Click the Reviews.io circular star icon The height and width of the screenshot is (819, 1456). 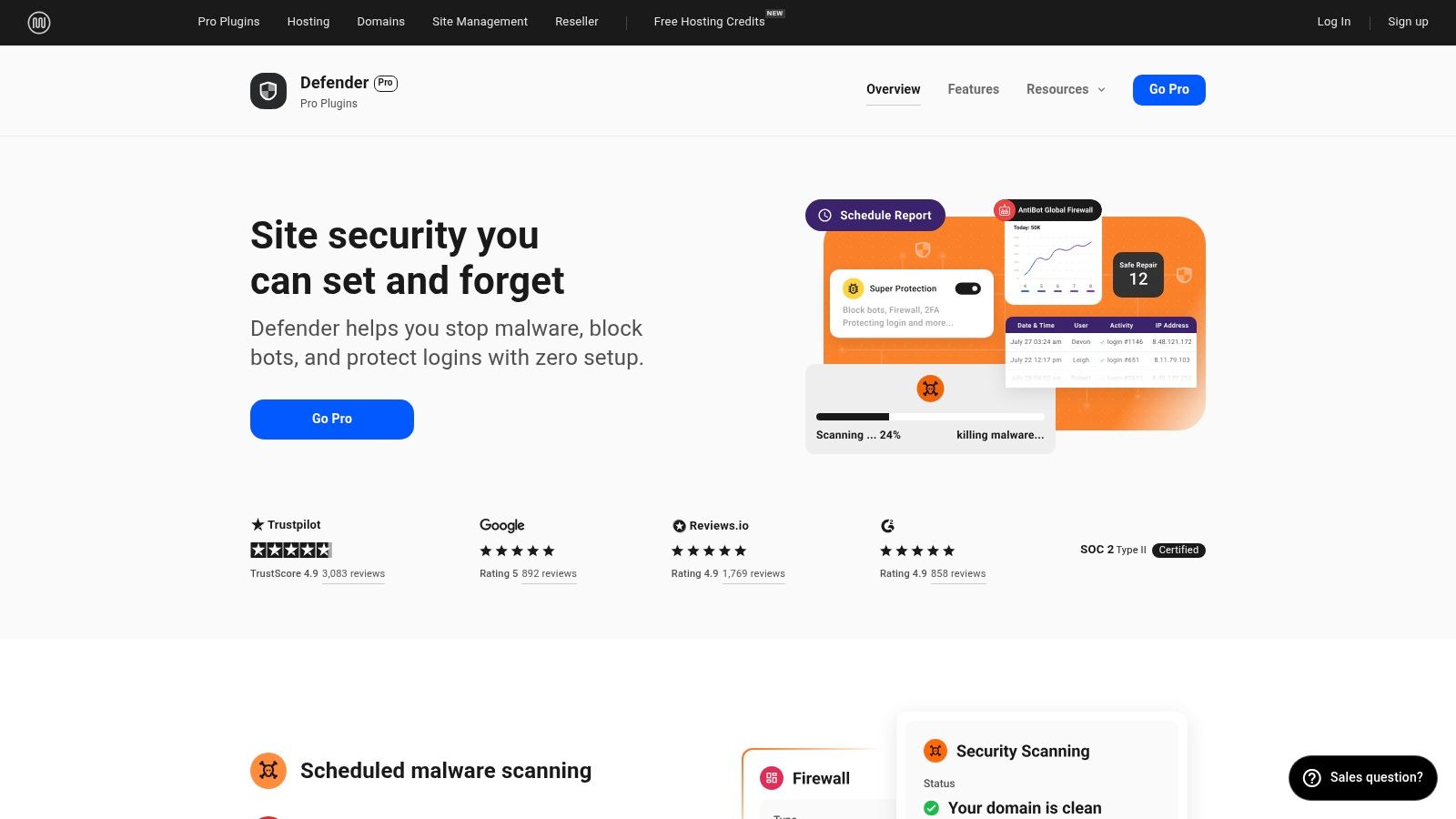point(679,525)
